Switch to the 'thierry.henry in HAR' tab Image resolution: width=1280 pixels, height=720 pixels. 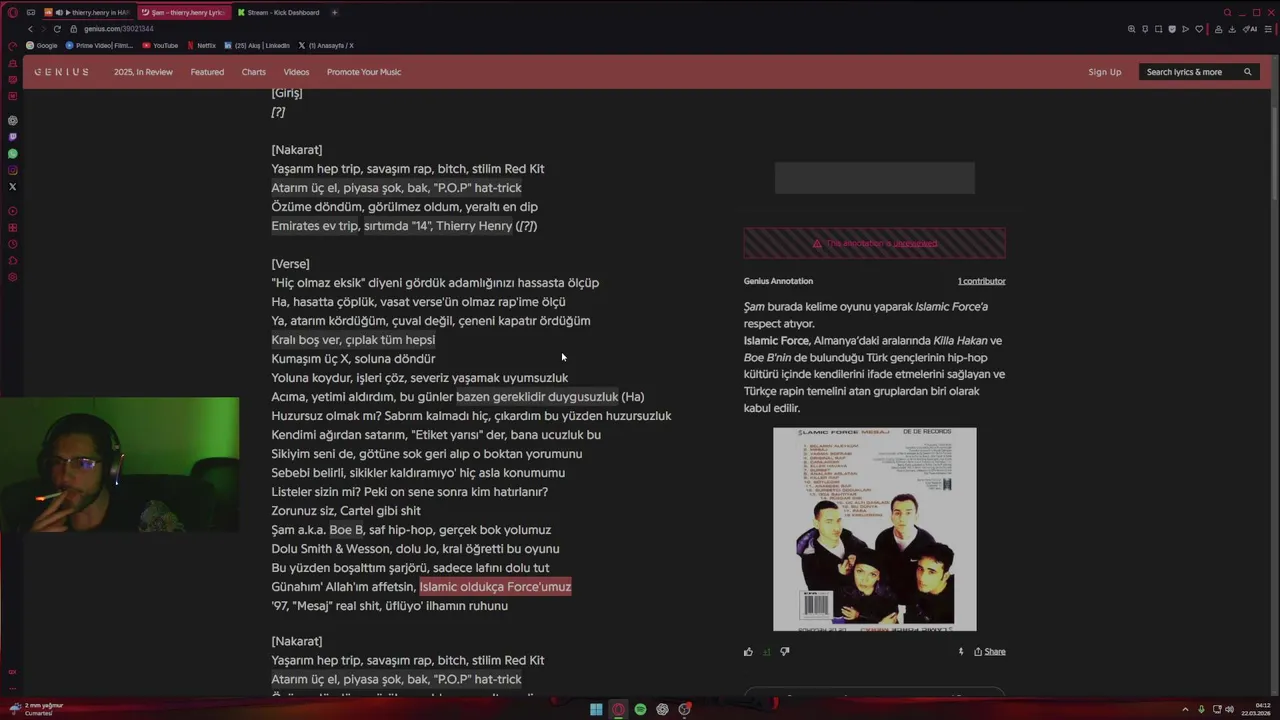pyautogui.click(x=87, y=12)
